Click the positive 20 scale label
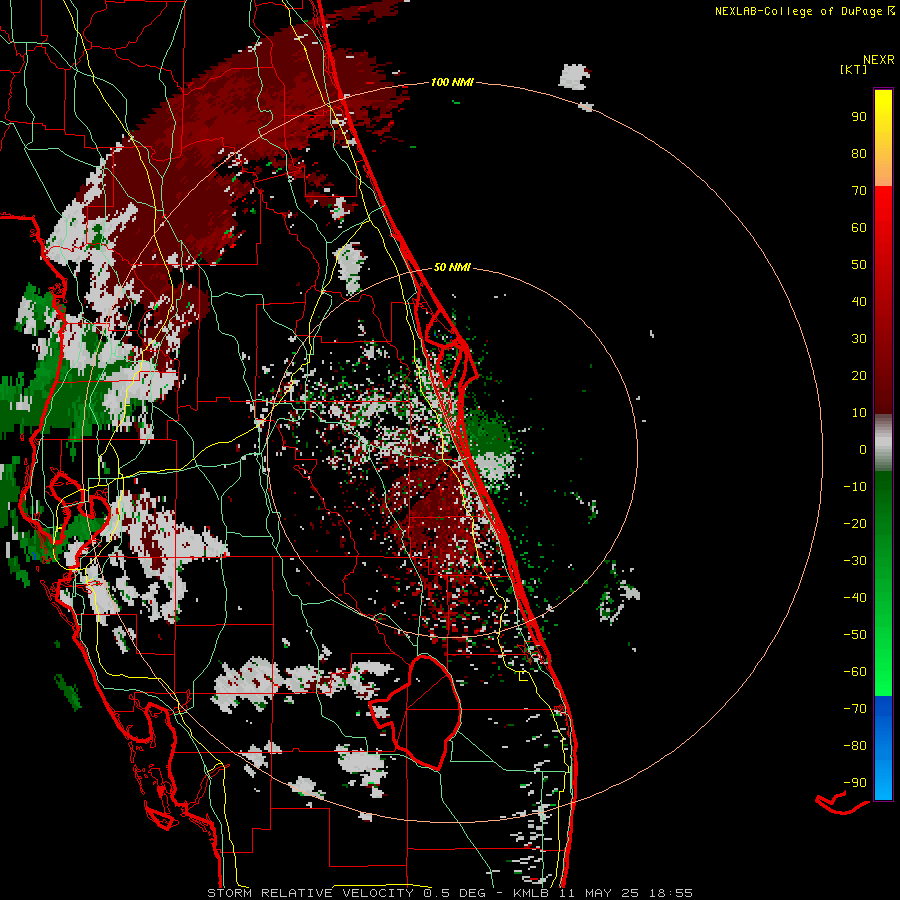Viewport: 900px width, 900px height. (x=859, y=375)
